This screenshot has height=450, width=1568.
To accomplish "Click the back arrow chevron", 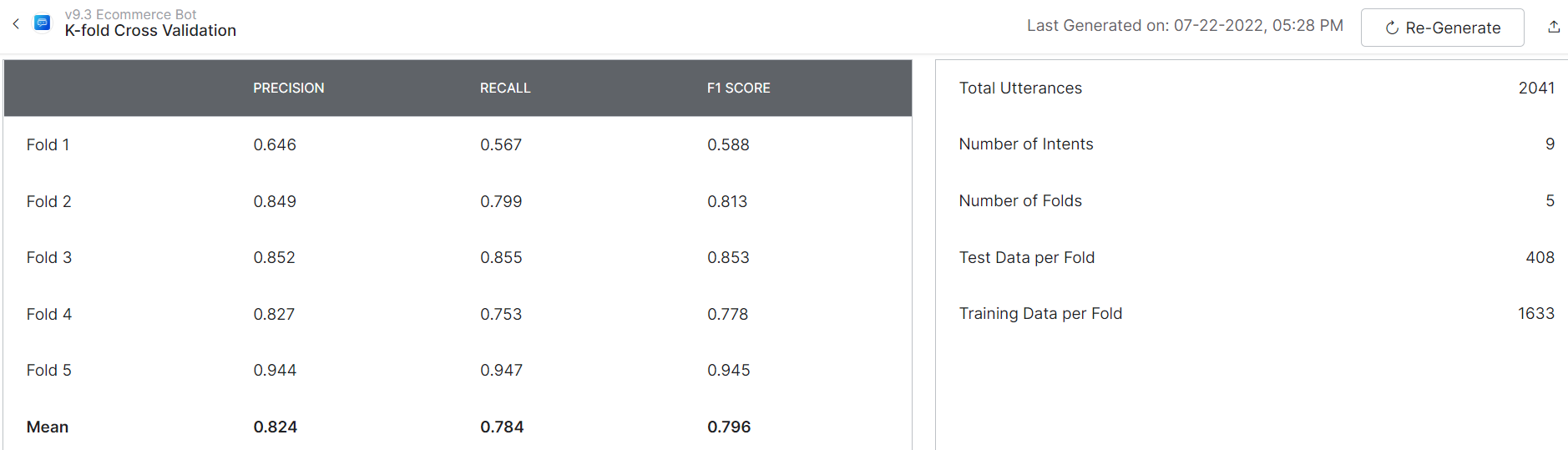I will pos(16,23).
